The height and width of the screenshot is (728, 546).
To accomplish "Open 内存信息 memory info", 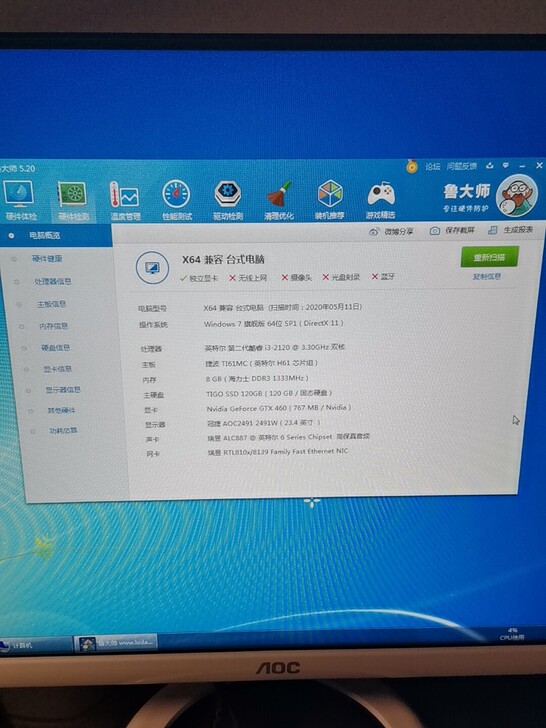I will tap(53, 326).
